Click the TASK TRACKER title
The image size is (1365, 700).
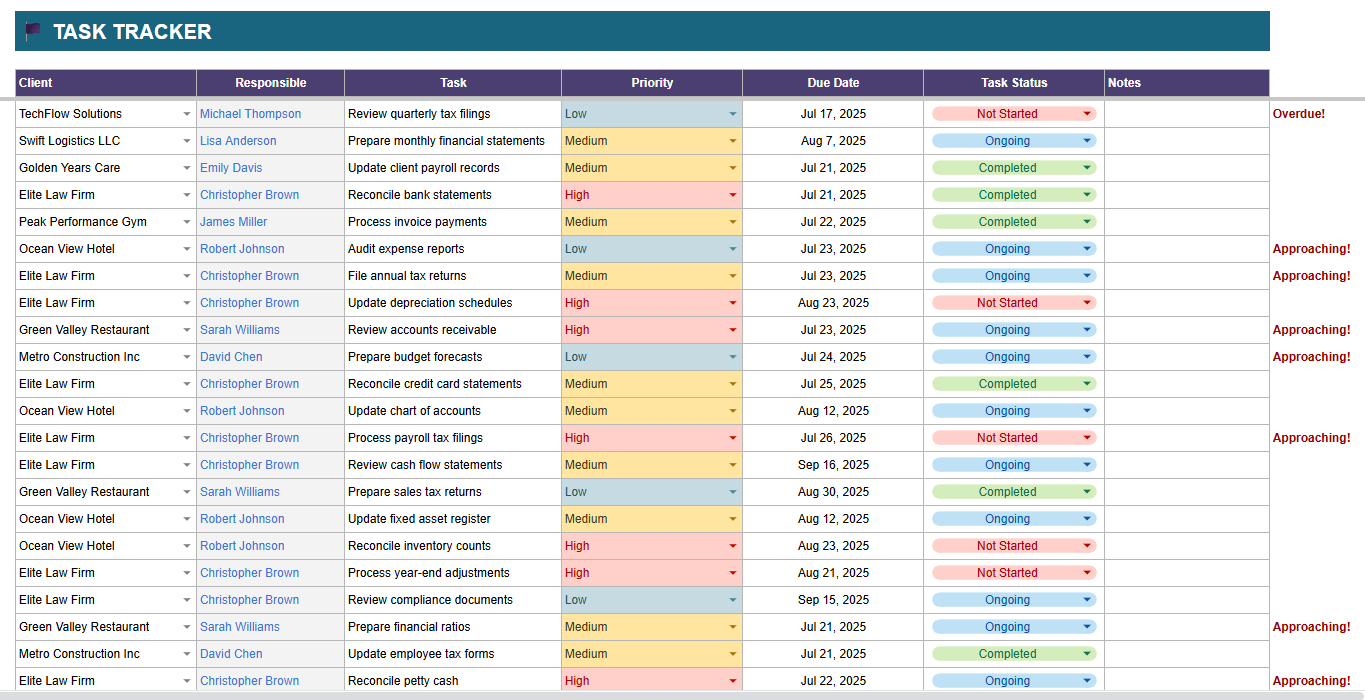click(131, 31)
